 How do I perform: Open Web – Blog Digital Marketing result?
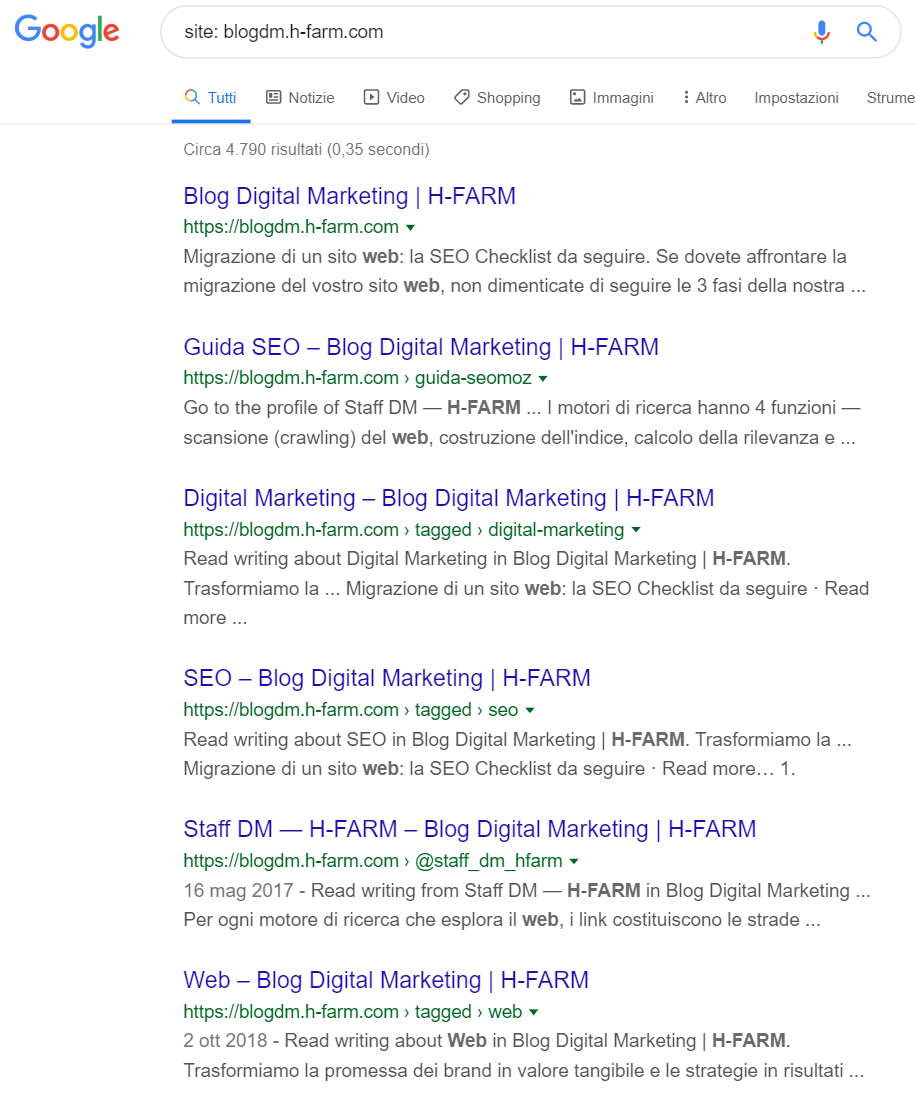pyautogui.click(x=386, y=980)
